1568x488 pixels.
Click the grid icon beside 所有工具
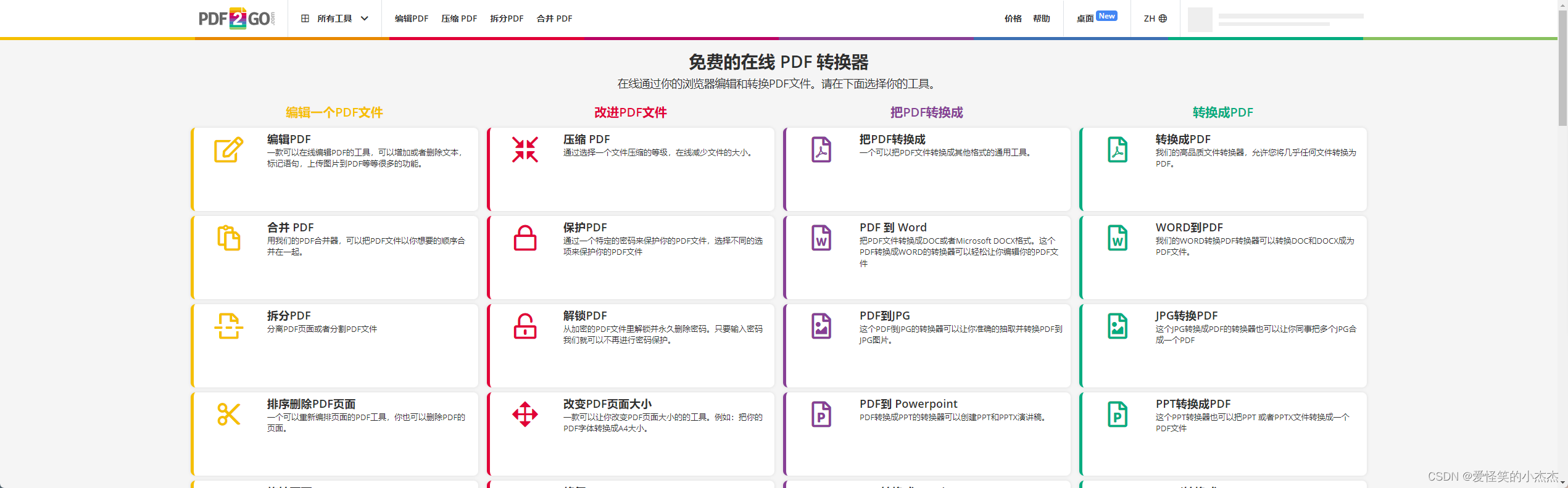pyautogui.click(x=305, y=19)
